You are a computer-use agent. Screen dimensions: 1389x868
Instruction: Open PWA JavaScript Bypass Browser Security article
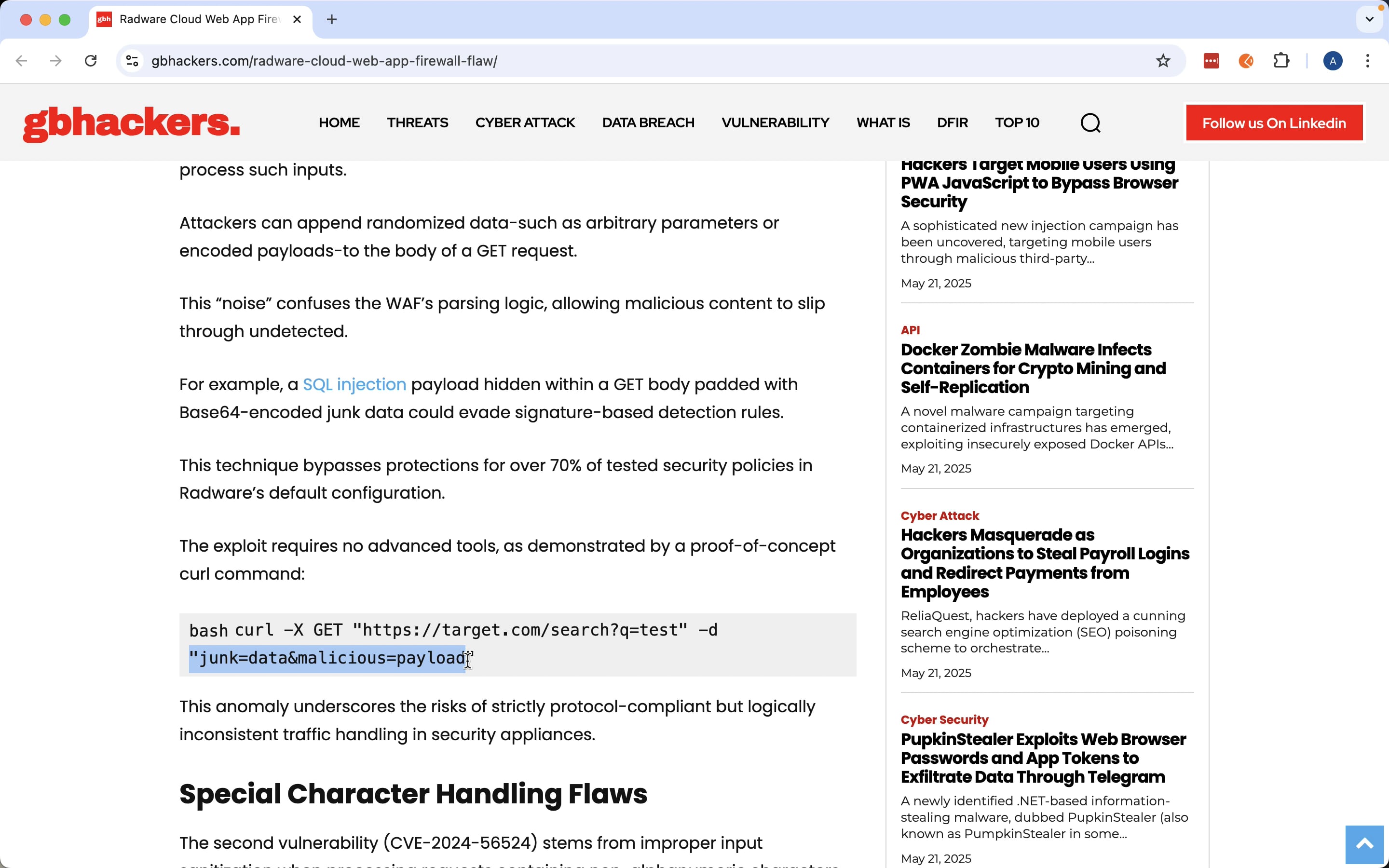(1039, 183)
